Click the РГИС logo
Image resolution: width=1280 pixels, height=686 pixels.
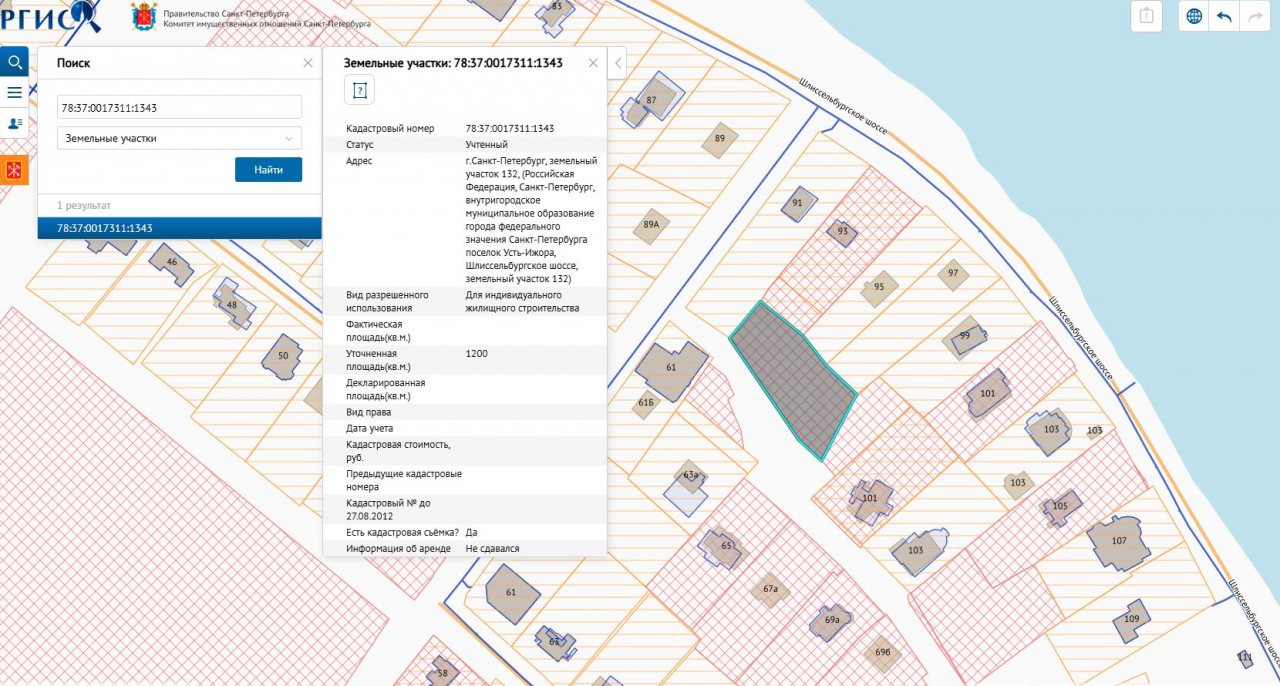click(50, 15)
